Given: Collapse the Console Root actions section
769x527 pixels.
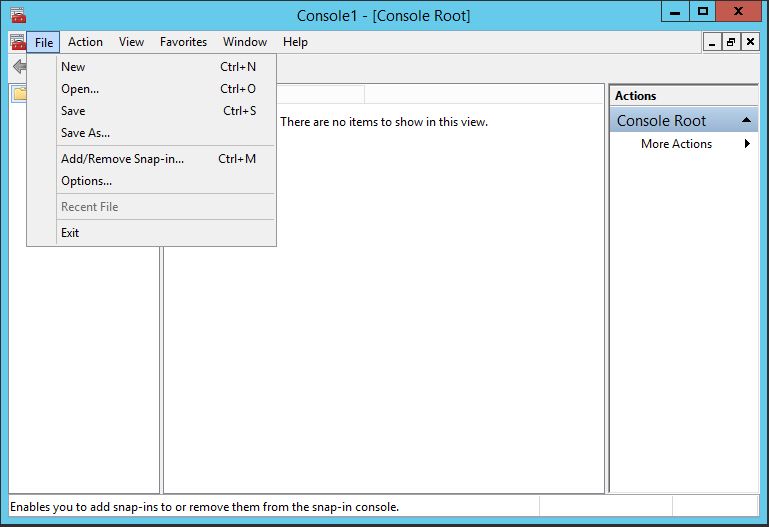Looking at the screenshot, I should (x=746, y=121).
